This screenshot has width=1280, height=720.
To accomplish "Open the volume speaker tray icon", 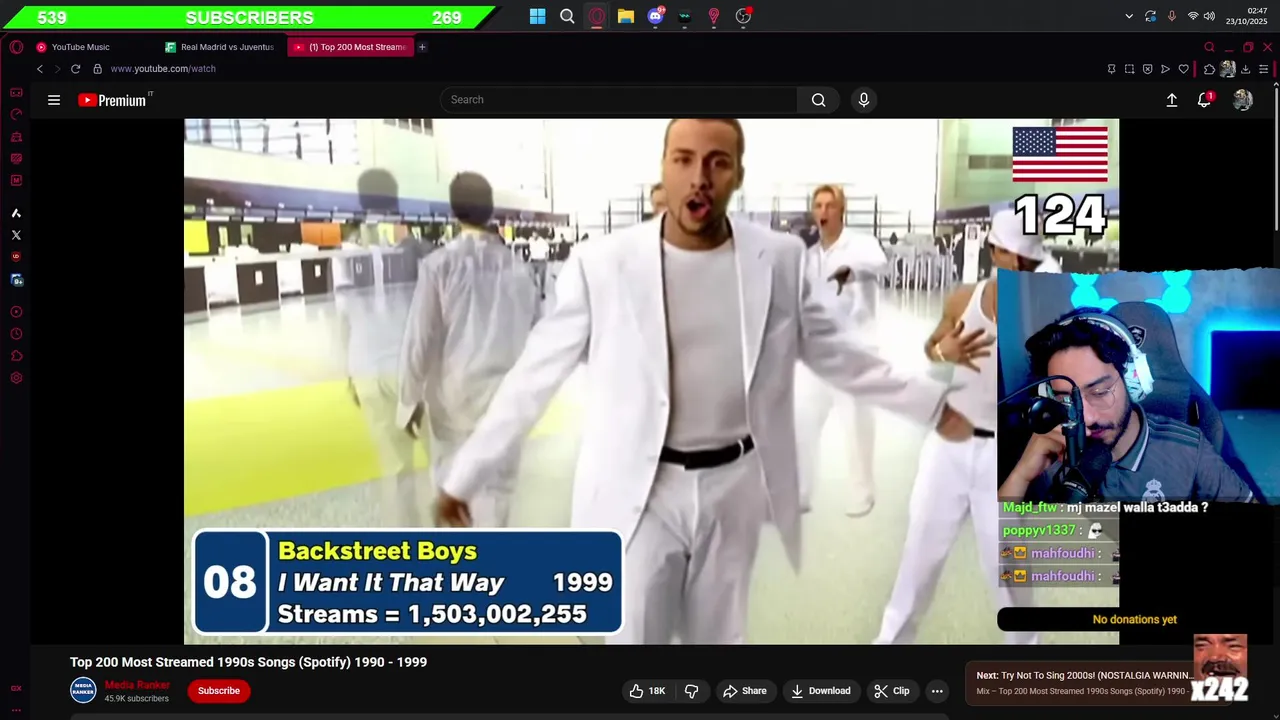I will (1209, 16).
